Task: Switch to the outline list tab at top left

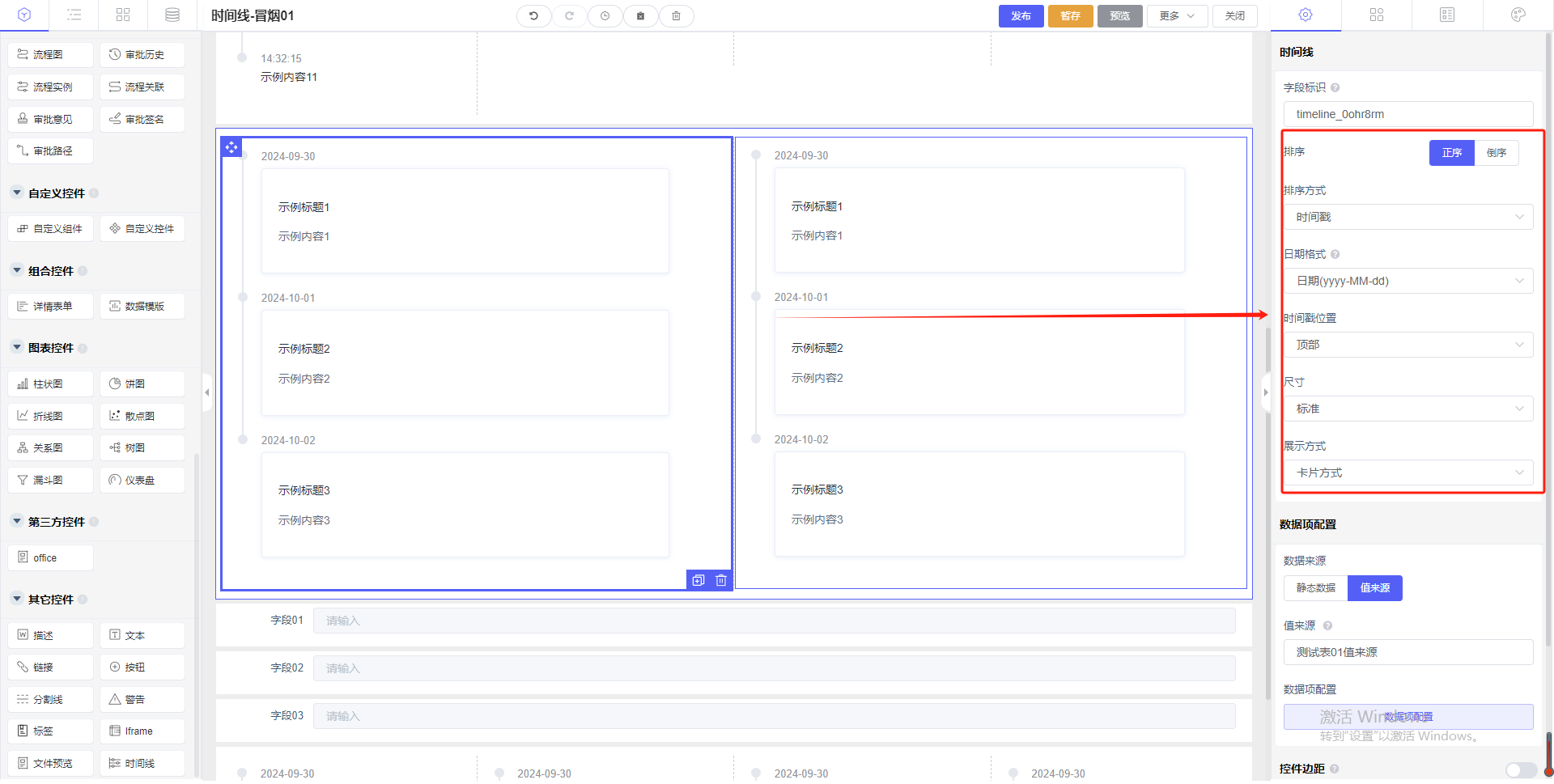Action: point(74,15)
